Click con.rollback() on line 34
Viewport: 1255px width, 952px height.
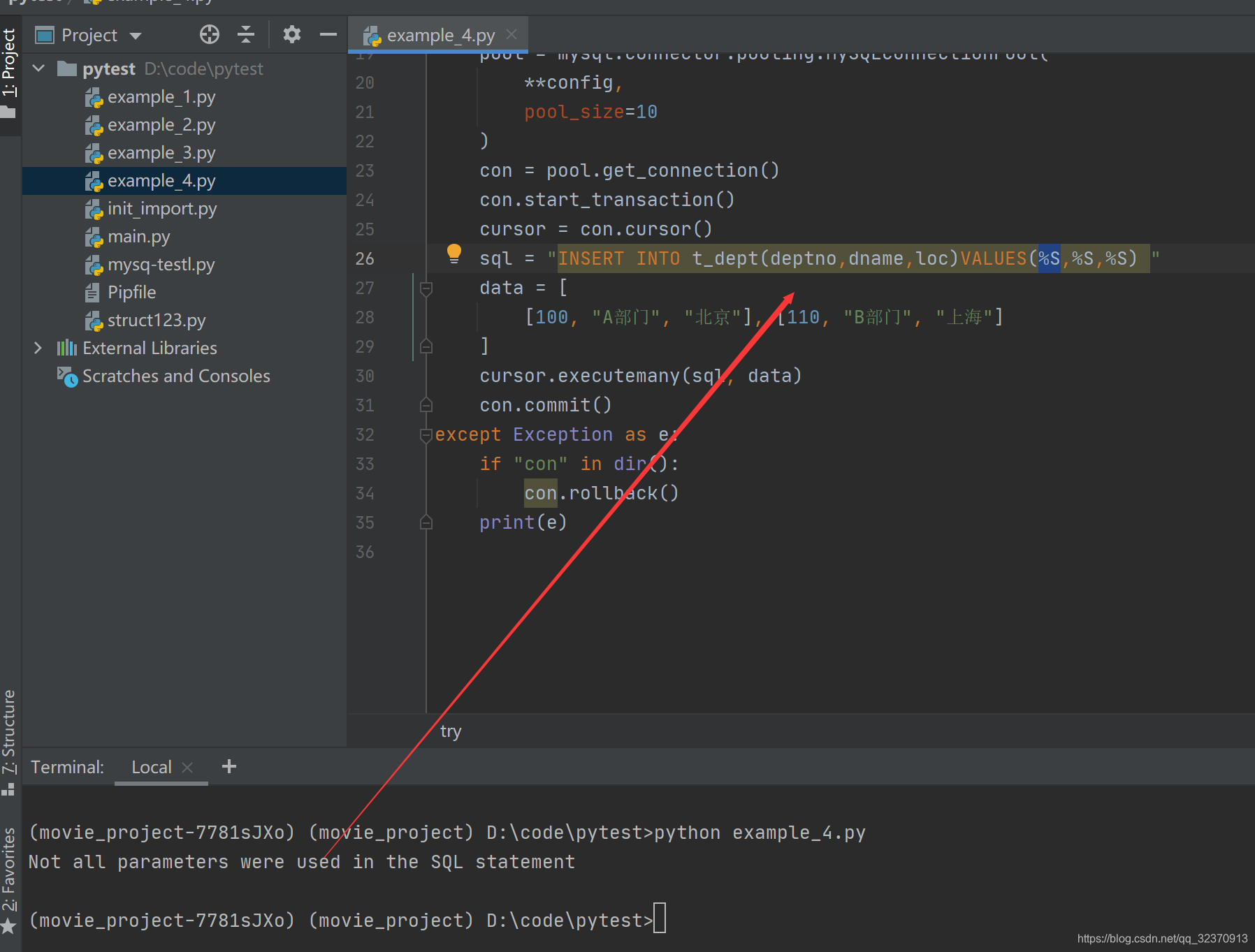601,493
